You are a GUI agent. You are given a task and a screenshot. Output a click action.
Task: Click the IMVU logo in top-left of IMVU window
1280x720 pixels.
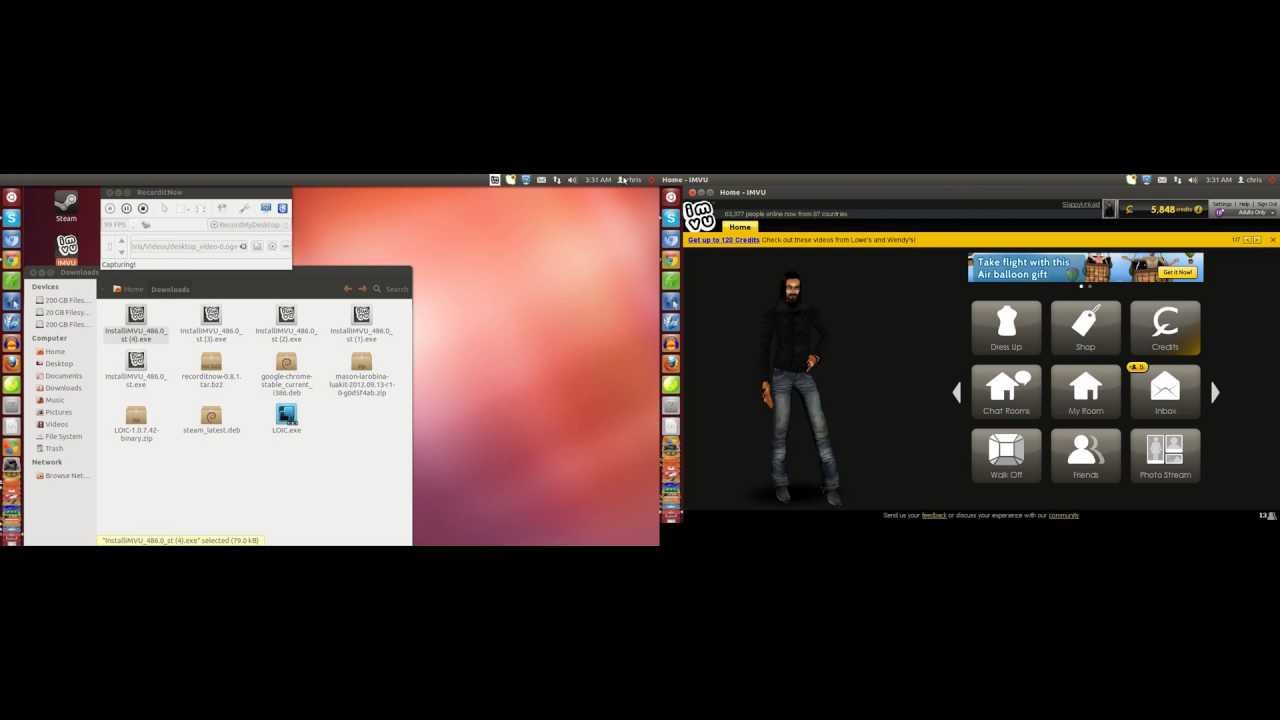pos(699,216)
